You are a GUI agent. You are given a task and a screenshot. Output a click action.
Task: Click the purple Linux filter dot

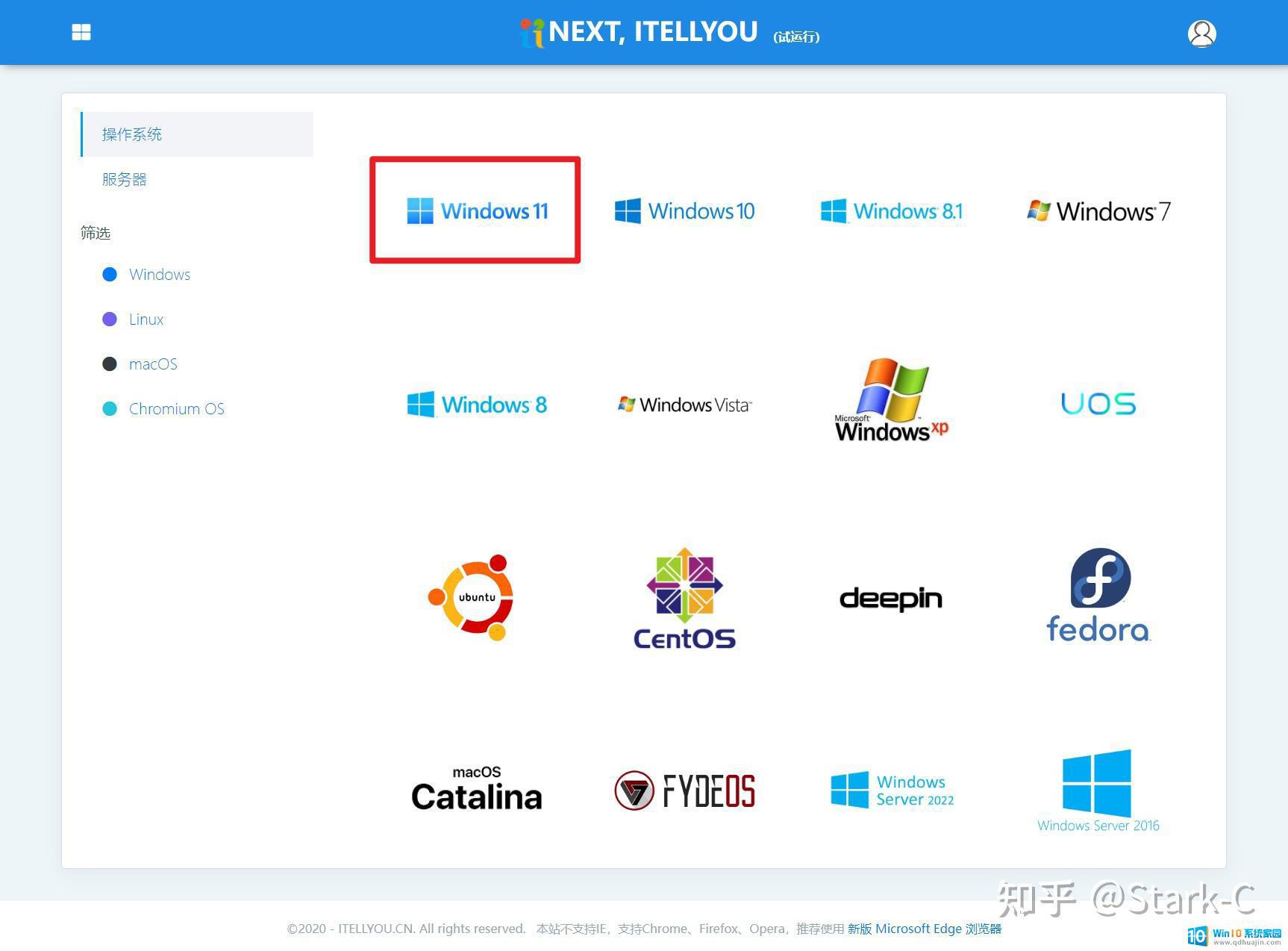tap(110, 319)
